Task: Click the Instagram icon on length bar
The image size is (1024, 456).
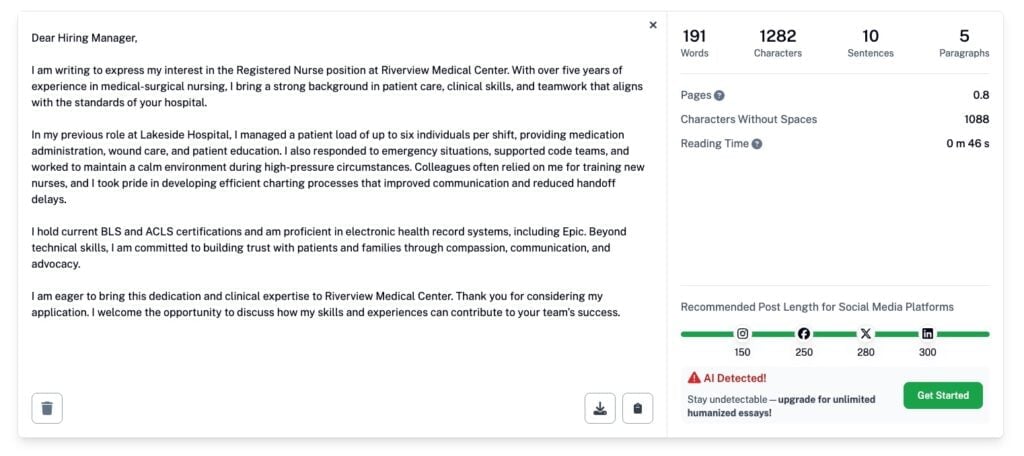Action: point(742,334)
